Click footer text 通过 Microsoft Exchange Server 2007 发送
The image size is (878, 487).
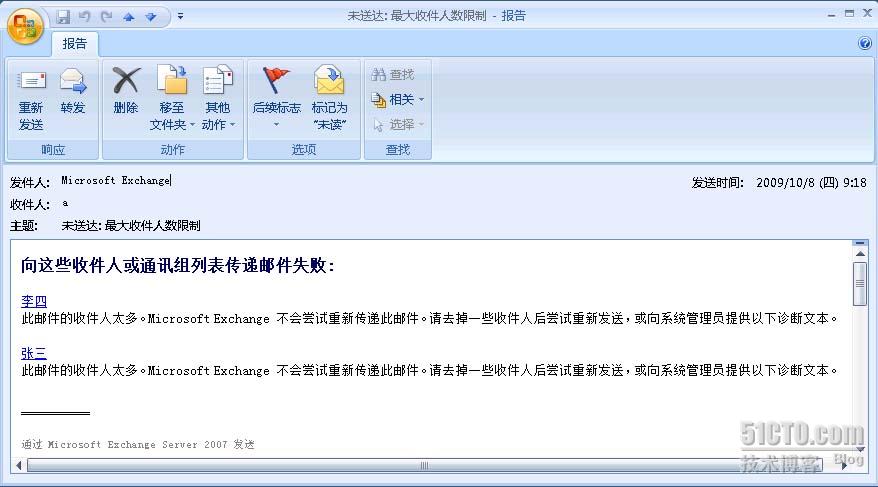[x=138, y=444]
